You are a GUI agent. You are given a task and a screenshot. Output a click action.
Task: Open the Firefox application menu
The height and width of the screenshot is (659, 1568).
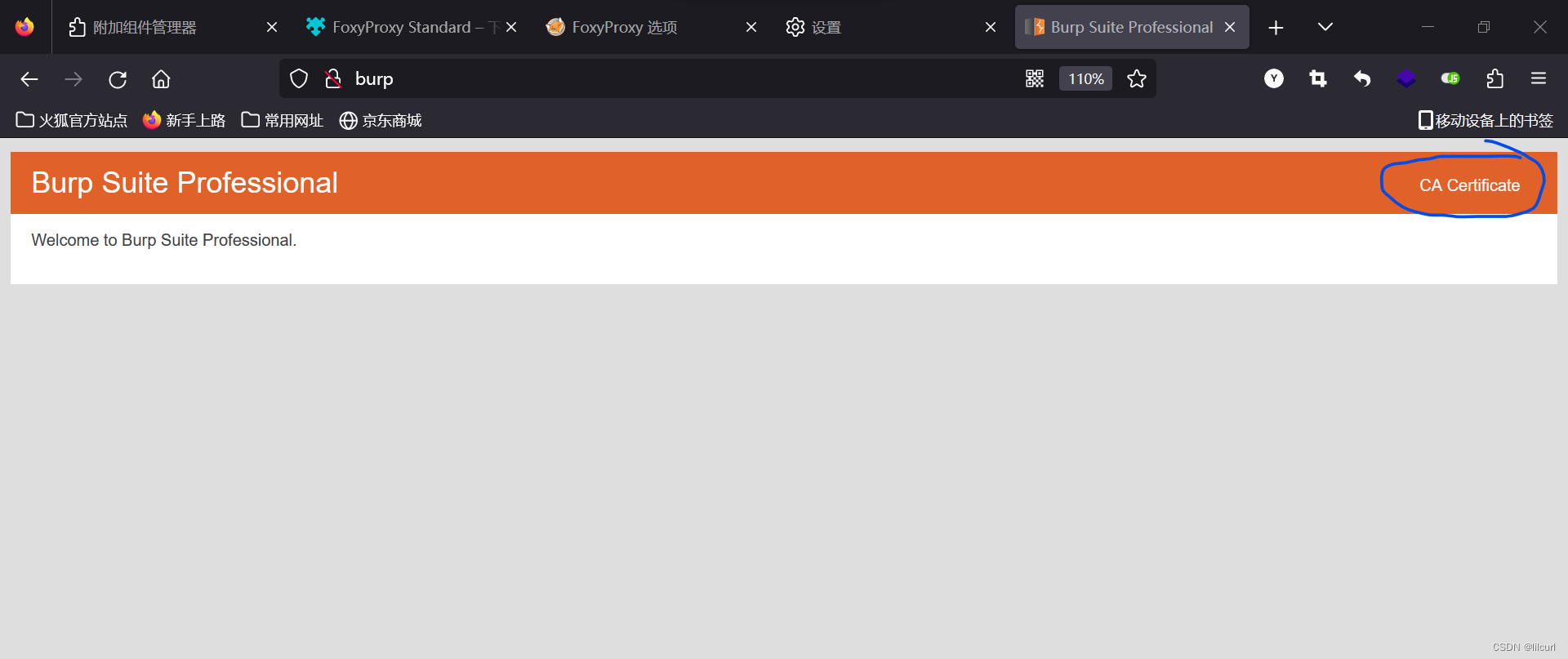(1539, 78)
